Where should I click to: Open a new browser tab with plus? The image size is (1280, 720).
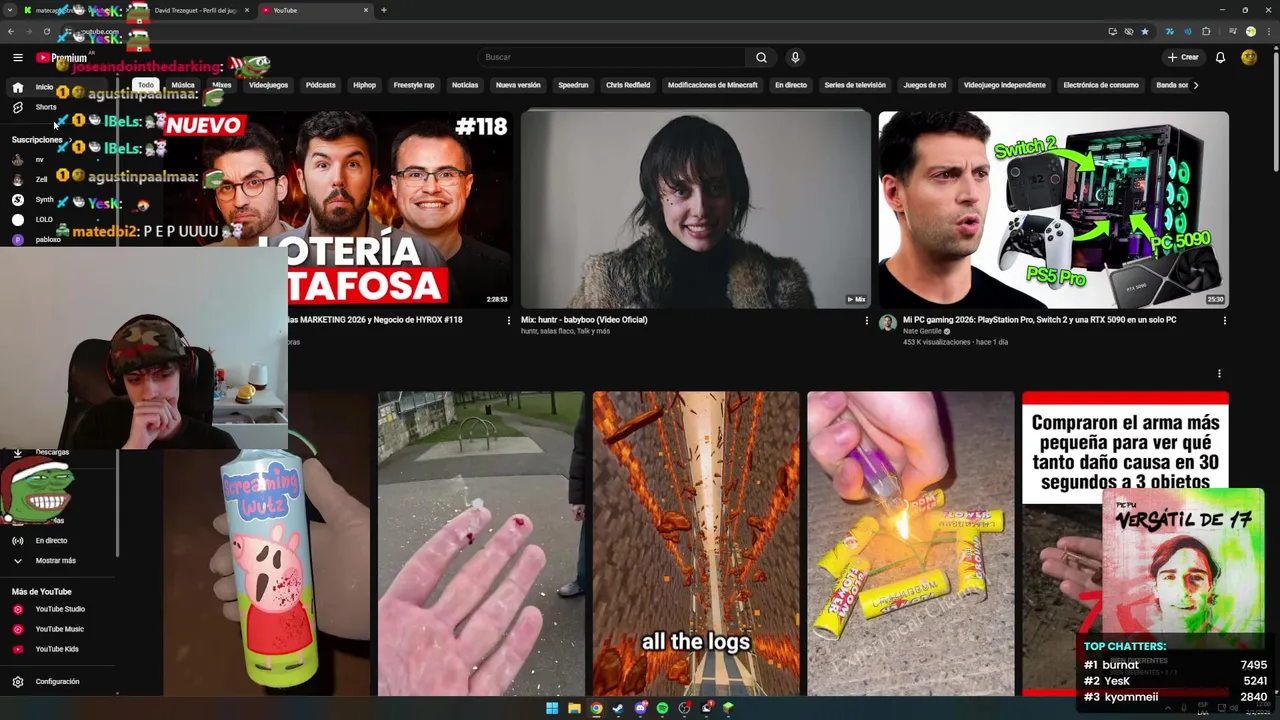(x=384, y=10)
